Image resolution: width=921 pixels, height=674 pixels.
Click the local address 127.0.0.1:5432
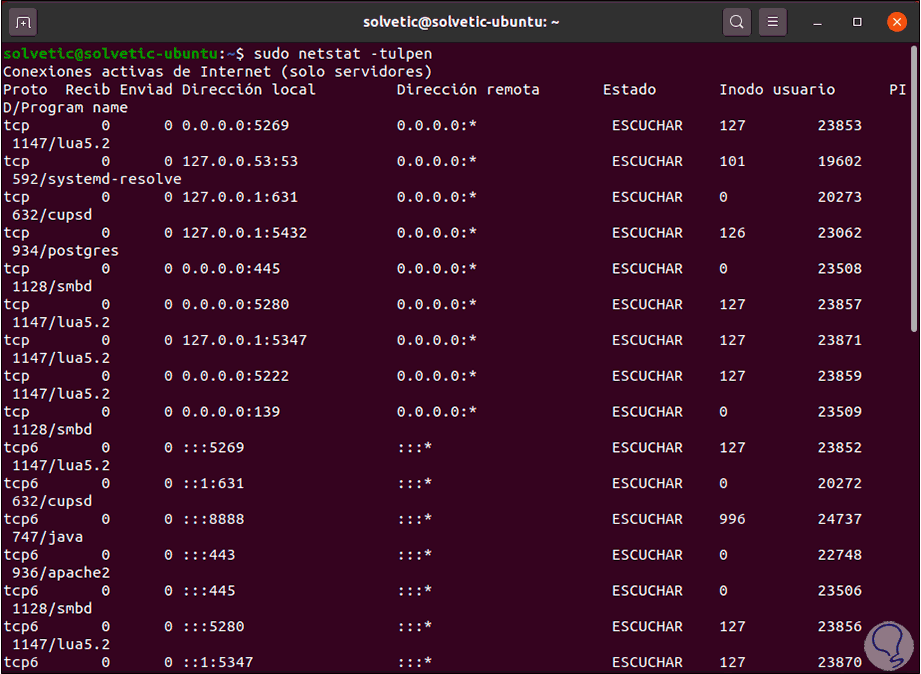[244, 233]
